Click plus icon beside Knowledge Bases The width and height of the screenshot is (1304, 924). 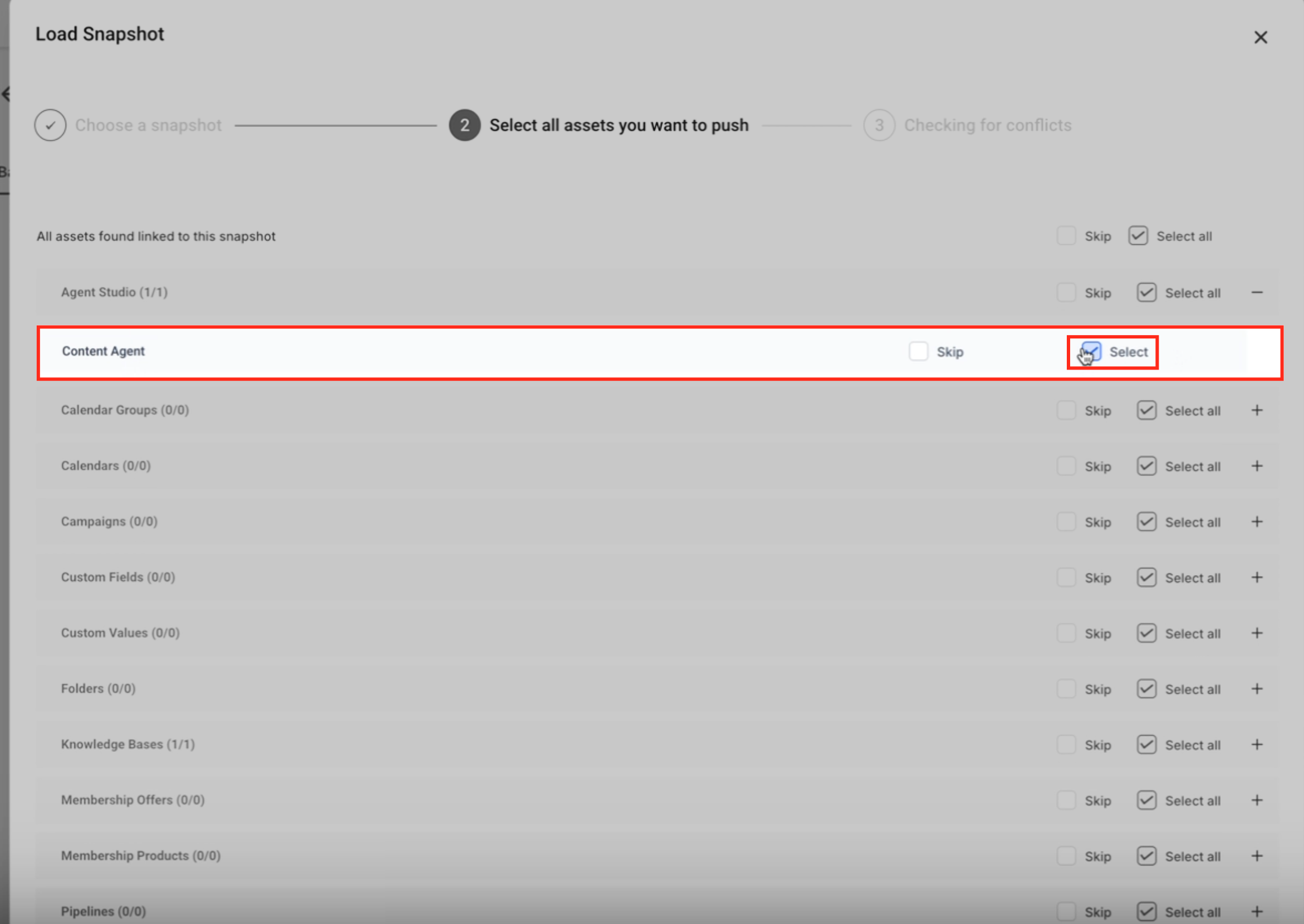[x=1257, y=745]
